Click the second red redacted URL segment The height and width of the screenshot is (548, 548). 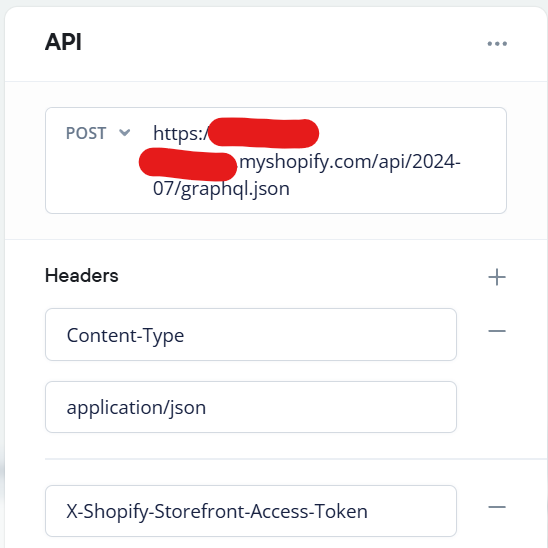188,164
